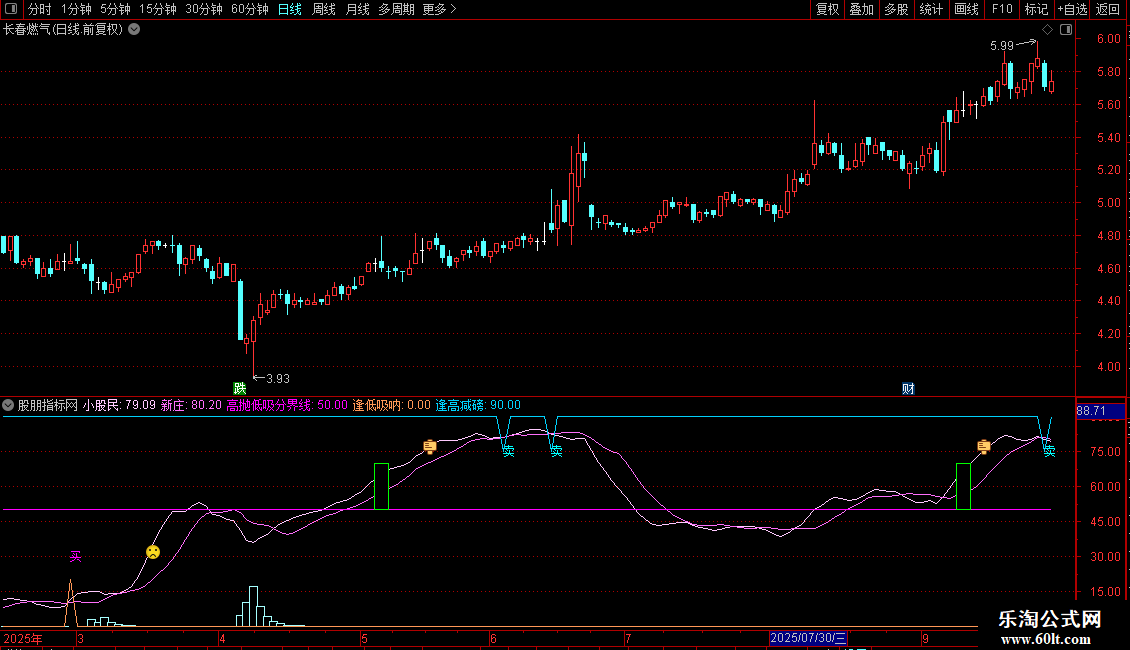Viewport: 1130px width, 650px height.
Task: Switch to 1分钟 period
Action: (x=76, y=9)
